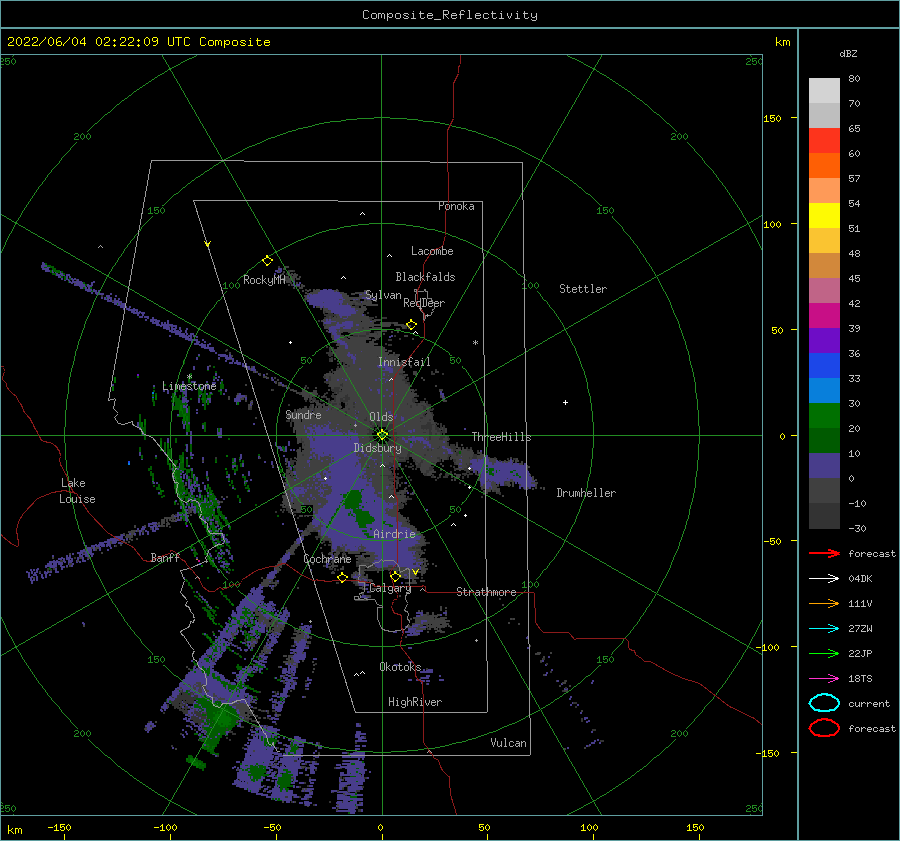The width and height of the screenshot is (900, 841).
Task: Pick the light gray 70-80 dBZ swatch
Action: 824,90
